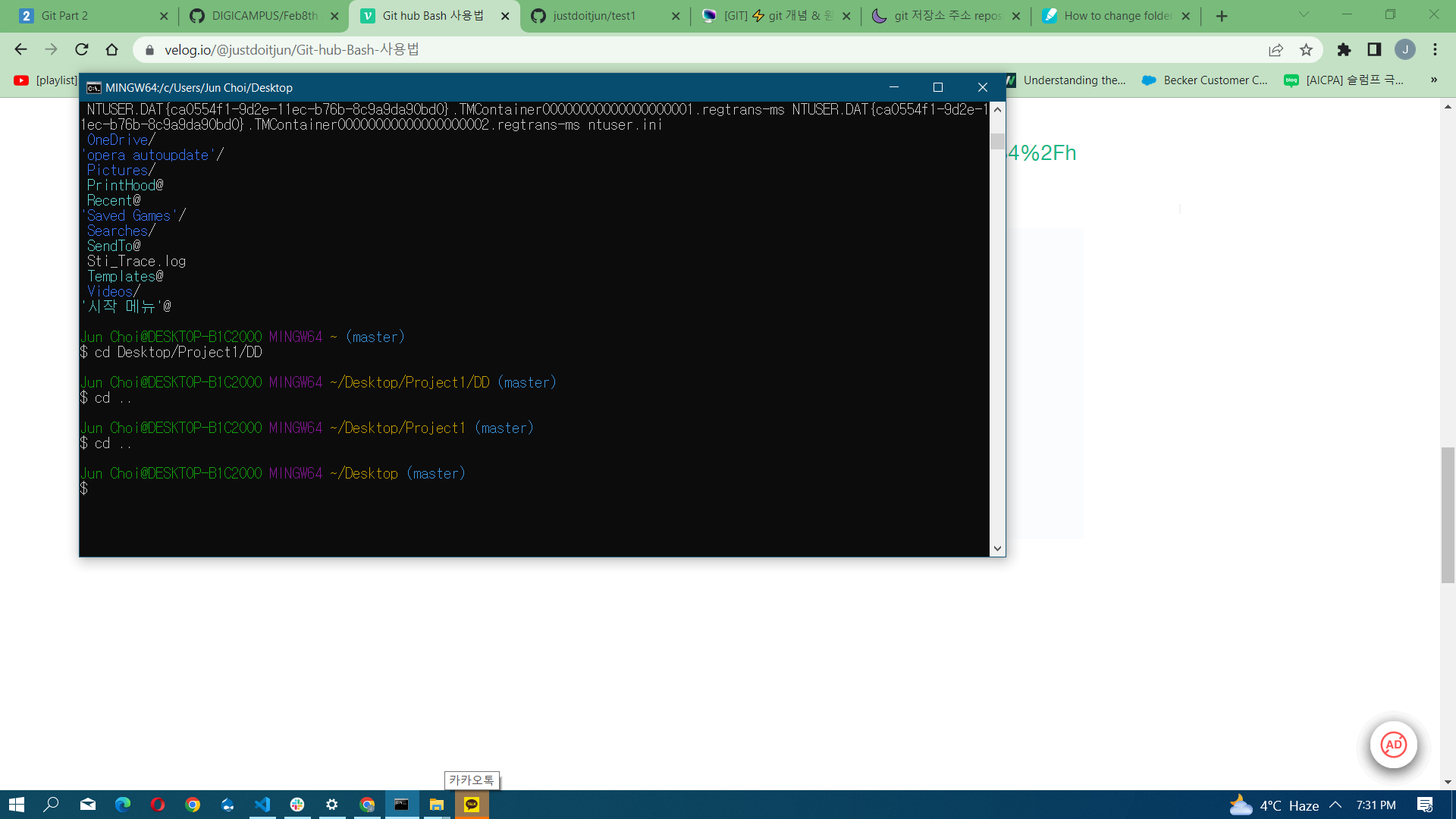Switch to Git Part 2 tab
Image resolution: width=1456 pixels, height=819 pixels.
[x=65, y=16]
